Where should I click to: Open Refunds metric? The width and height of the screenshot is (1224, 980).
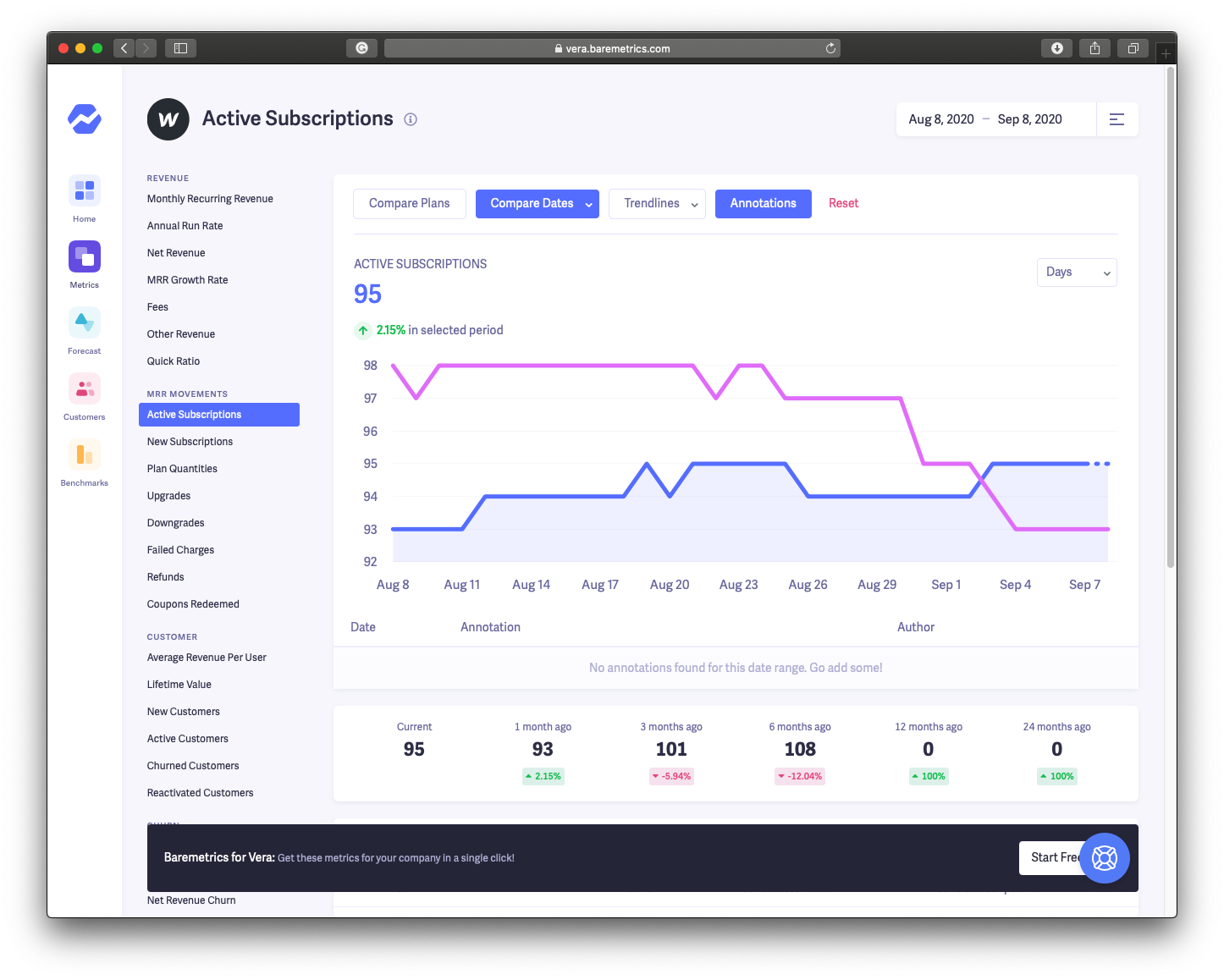[166, 577]
